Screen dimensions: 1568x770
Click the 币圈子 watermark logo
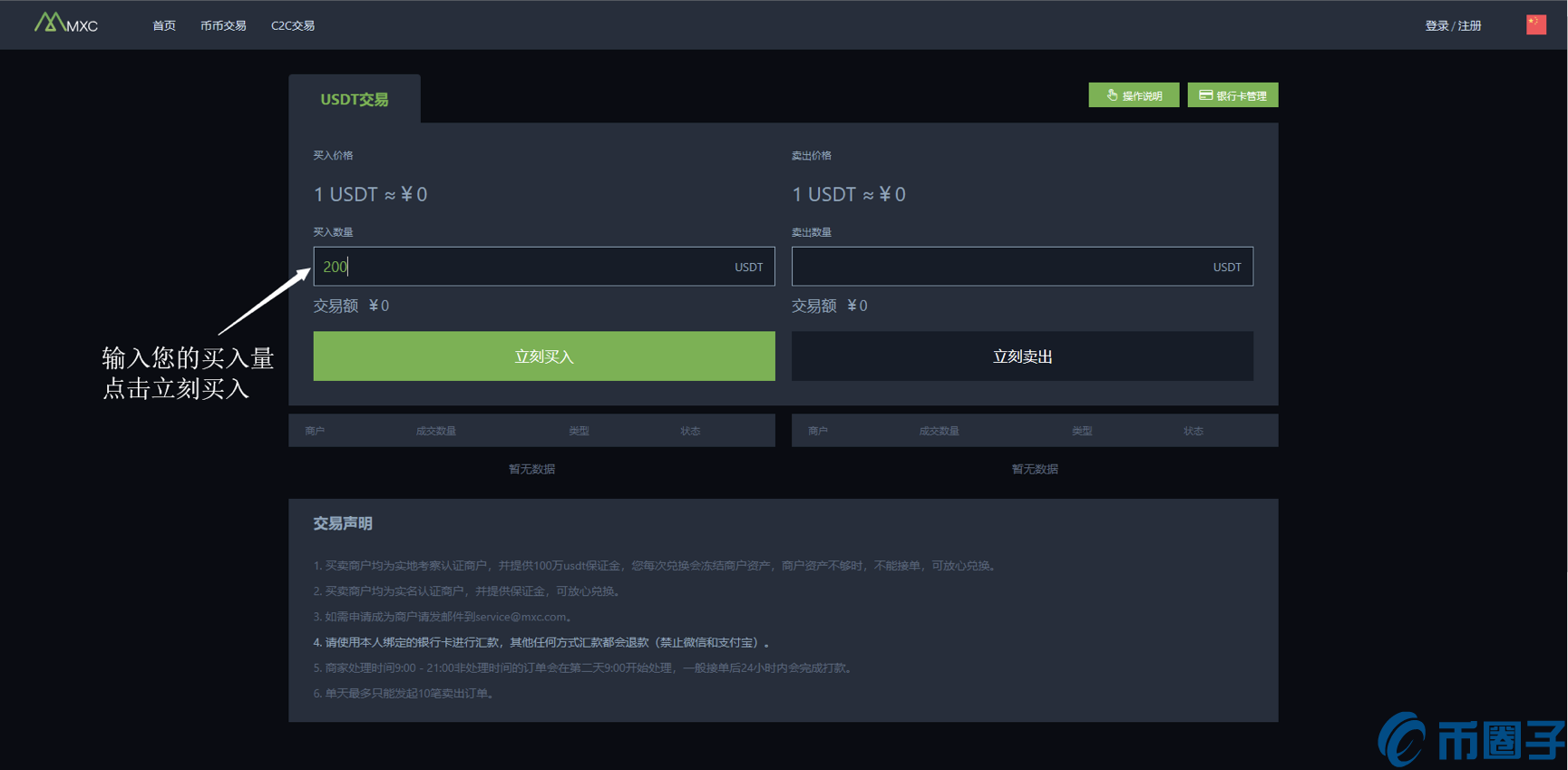coord(1471,740)
